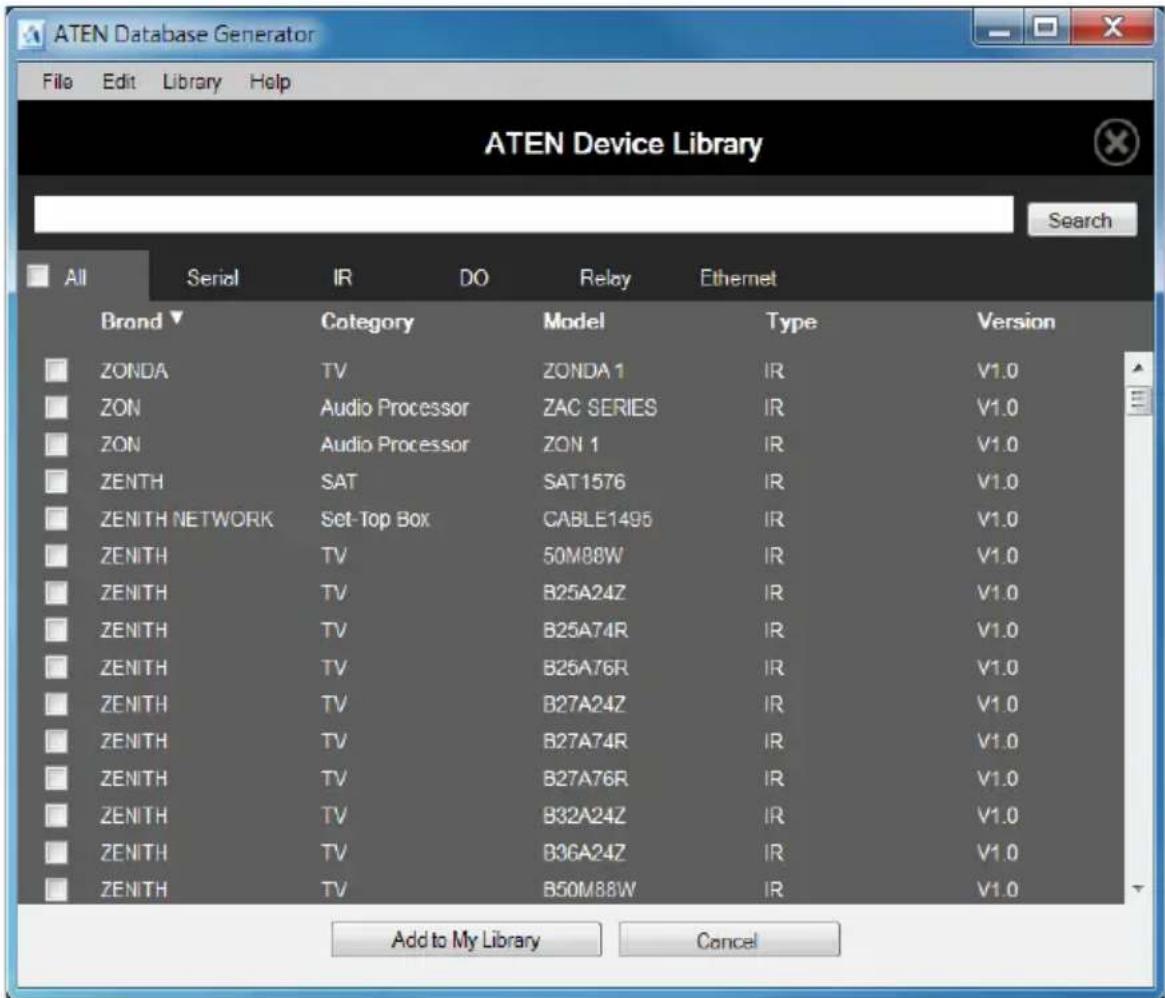Click scrollbar up arrow in device list
The height and width of the screenshot is (998, 1165).
point(1138,368)
